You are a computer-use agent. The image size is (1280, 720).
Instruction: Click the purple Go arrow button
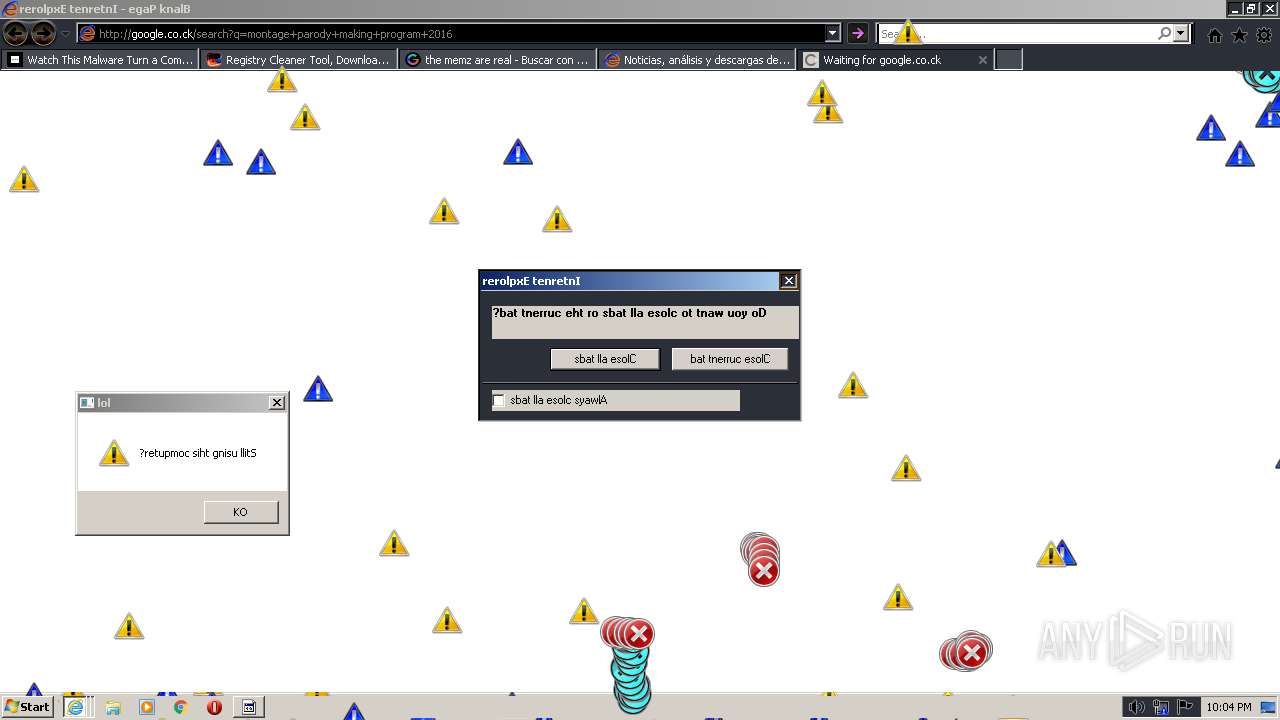[x=857, y=34]
